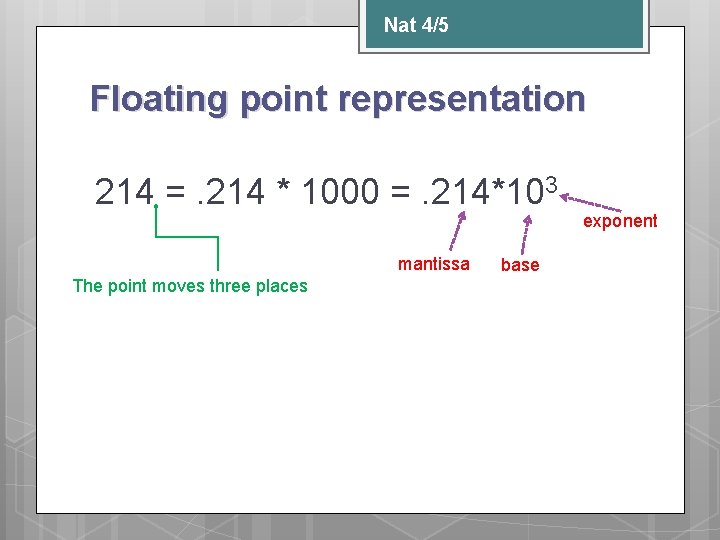The height and width of the screenshot is (540, 720).
Task: Click the '1000' value in the equation
Action: click(340, 191)
